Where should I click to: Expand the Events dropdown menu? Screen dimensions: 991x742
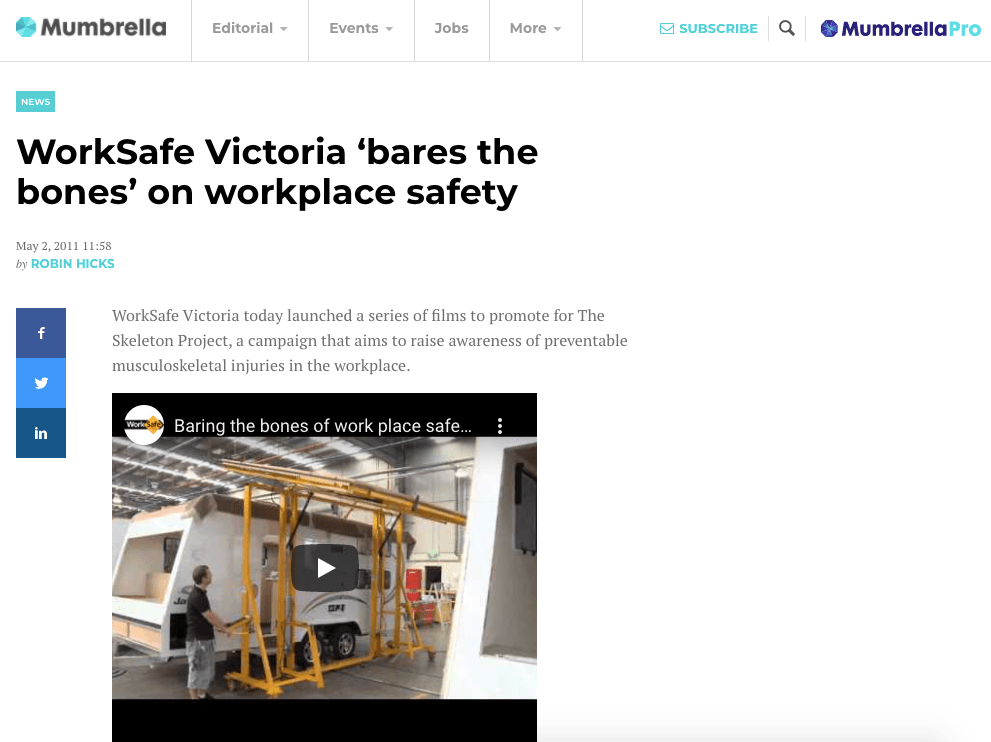361,29
